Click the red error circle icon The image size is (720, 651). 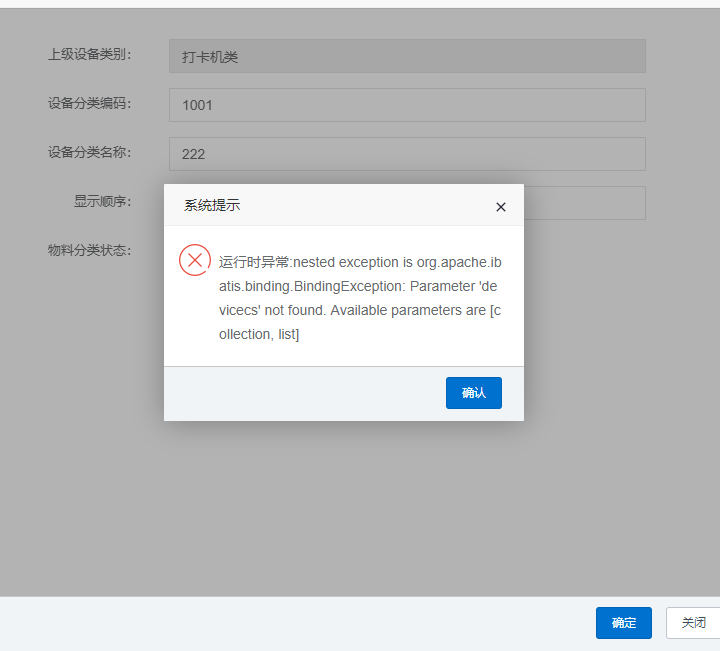(x=195, y=260)
